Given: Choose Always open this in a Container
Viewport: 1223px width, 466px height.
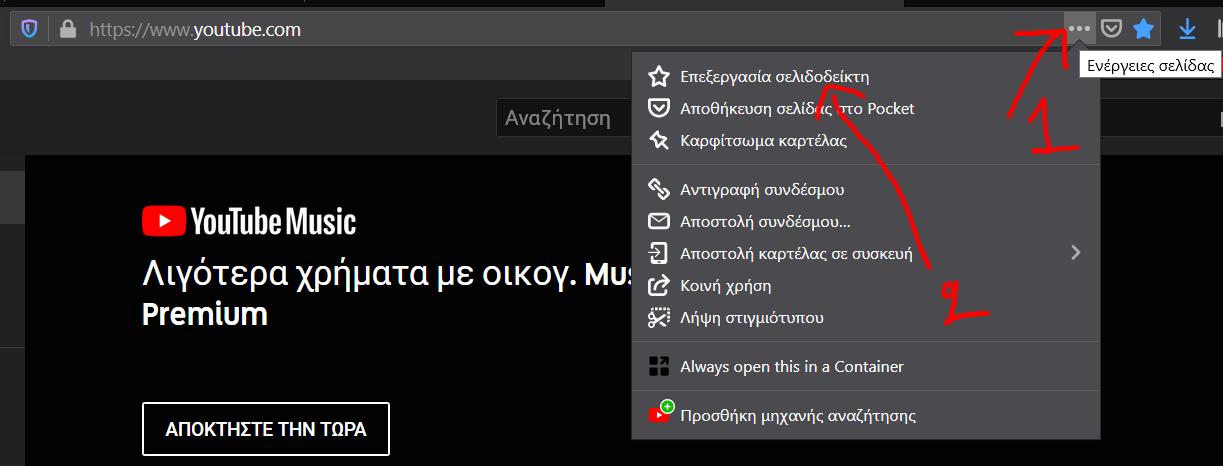Looking at the screenshot, I should point(867,366).
